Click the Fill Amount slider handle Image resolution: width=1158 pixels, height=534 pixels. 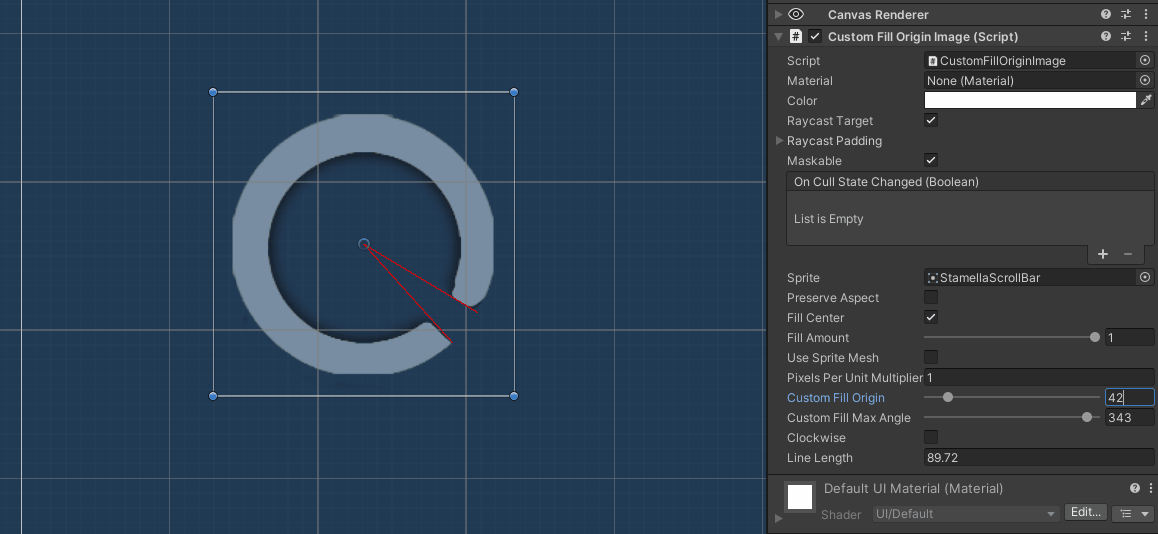tap(1094, 338)
